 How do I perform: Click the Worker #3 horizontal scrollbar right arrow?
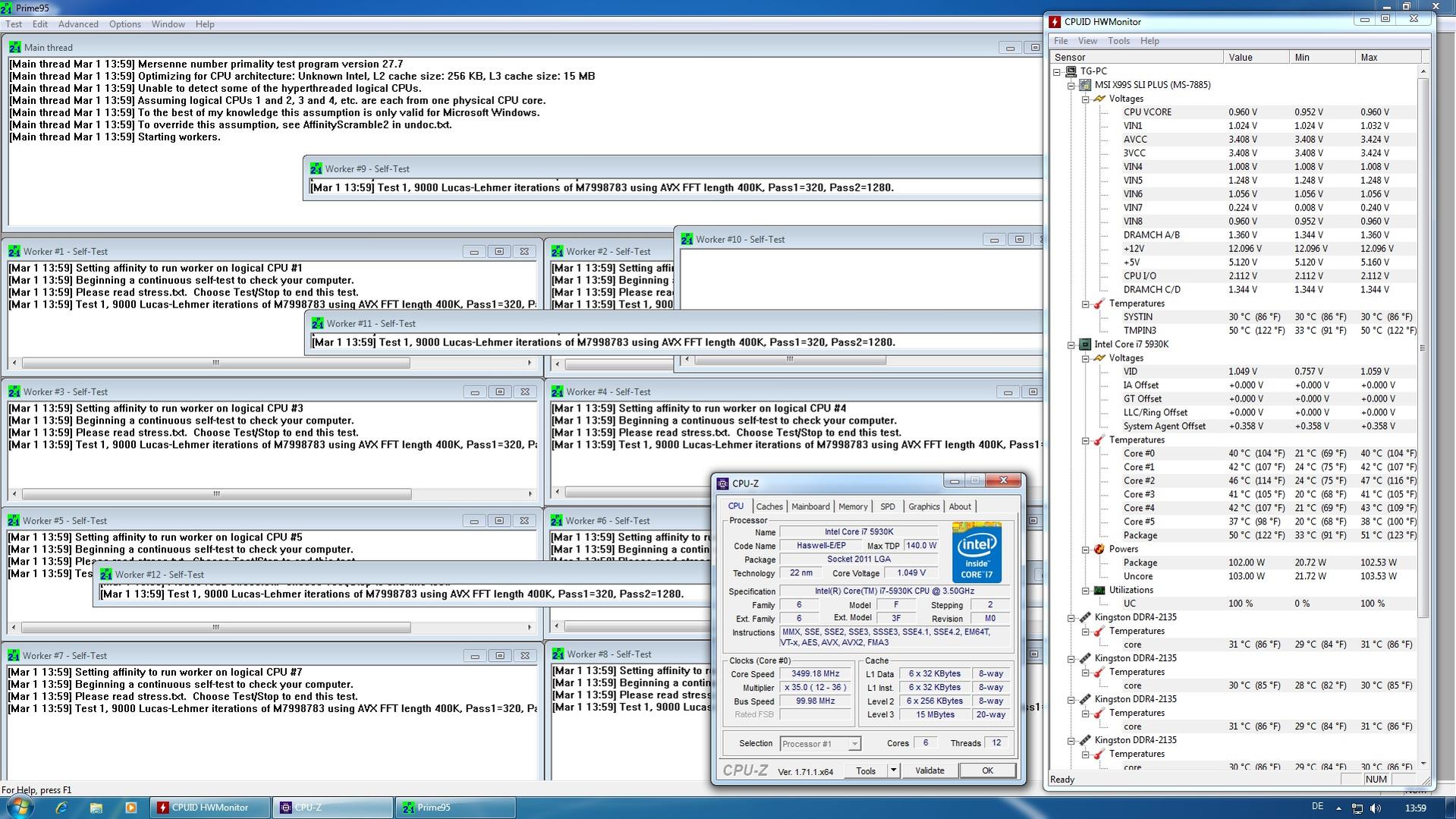coord(530,494)
